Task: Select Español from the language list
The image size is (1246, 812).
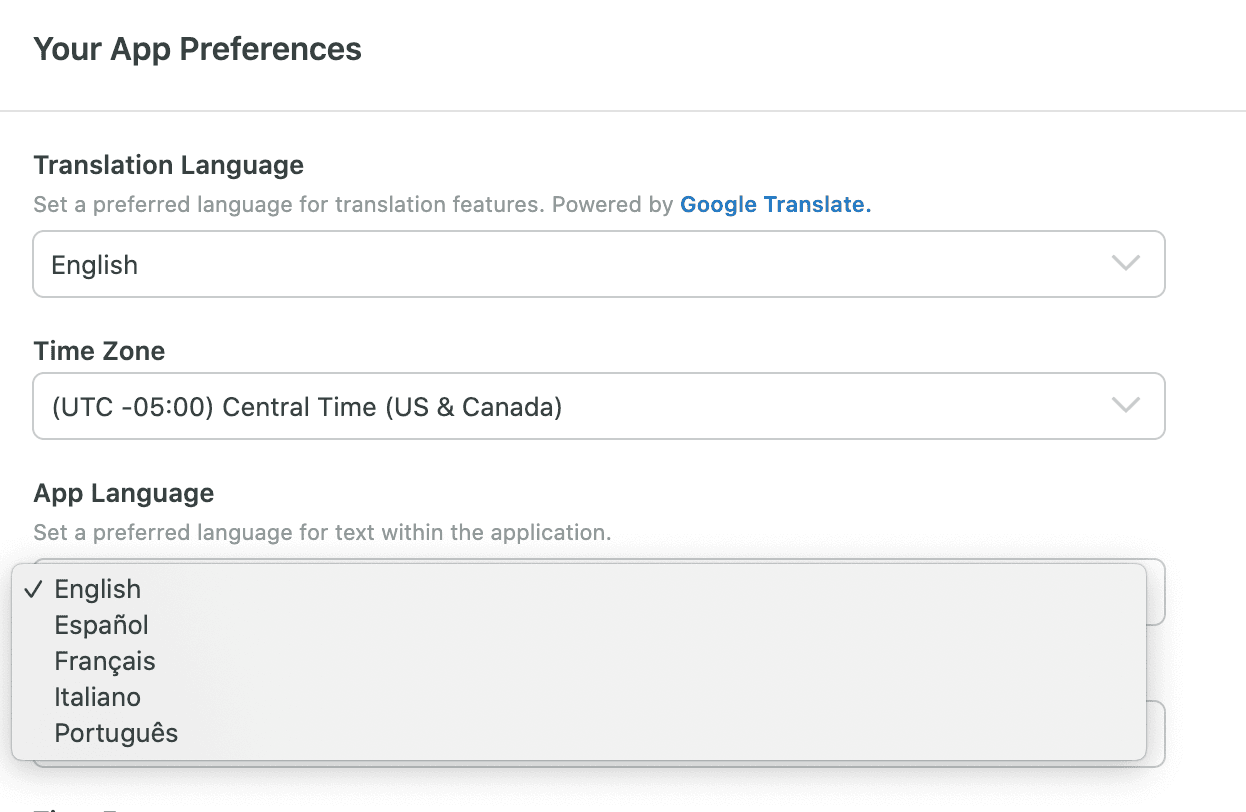Action: (x=101, y=625)
